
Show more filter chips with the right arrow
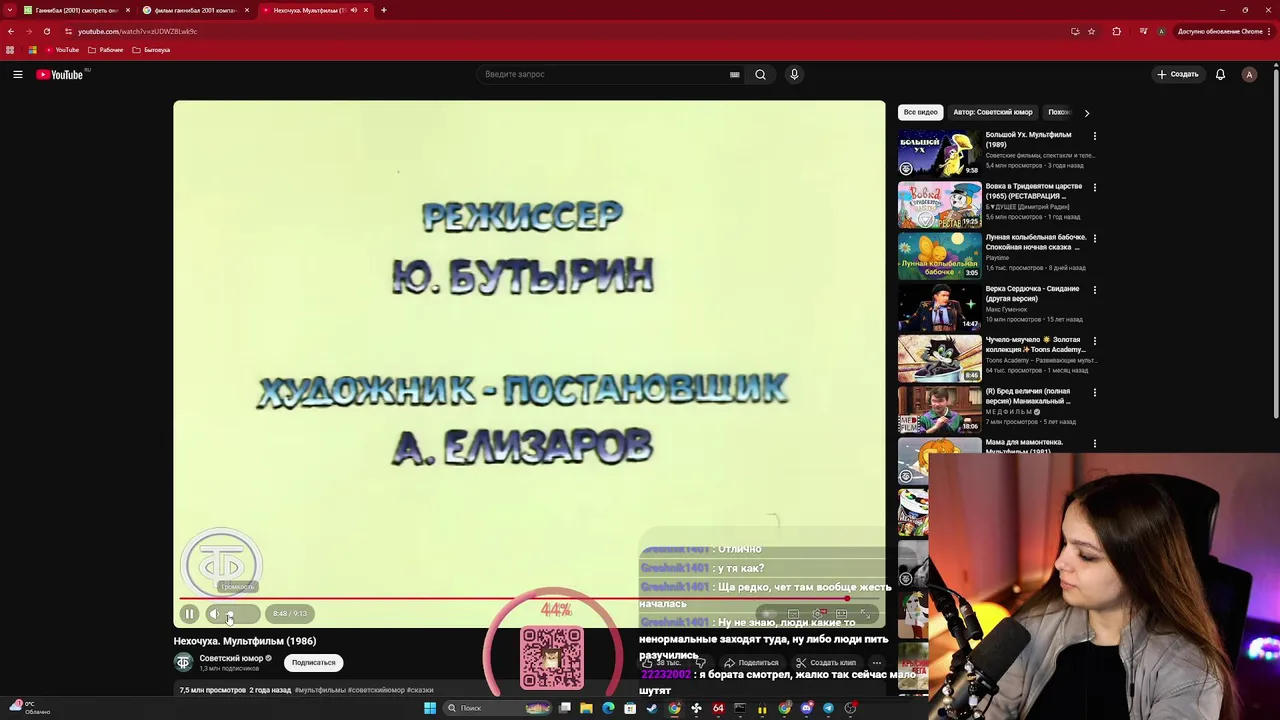point(1087,113)
